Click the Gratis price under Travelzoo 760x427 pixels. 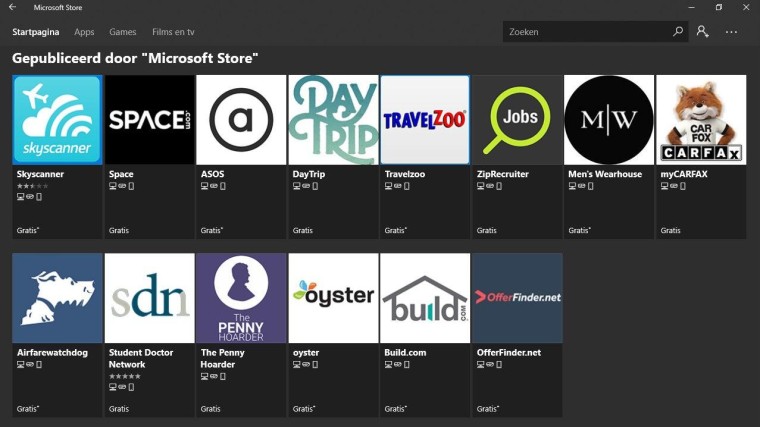pyautogui.click(x=396, y=231)
